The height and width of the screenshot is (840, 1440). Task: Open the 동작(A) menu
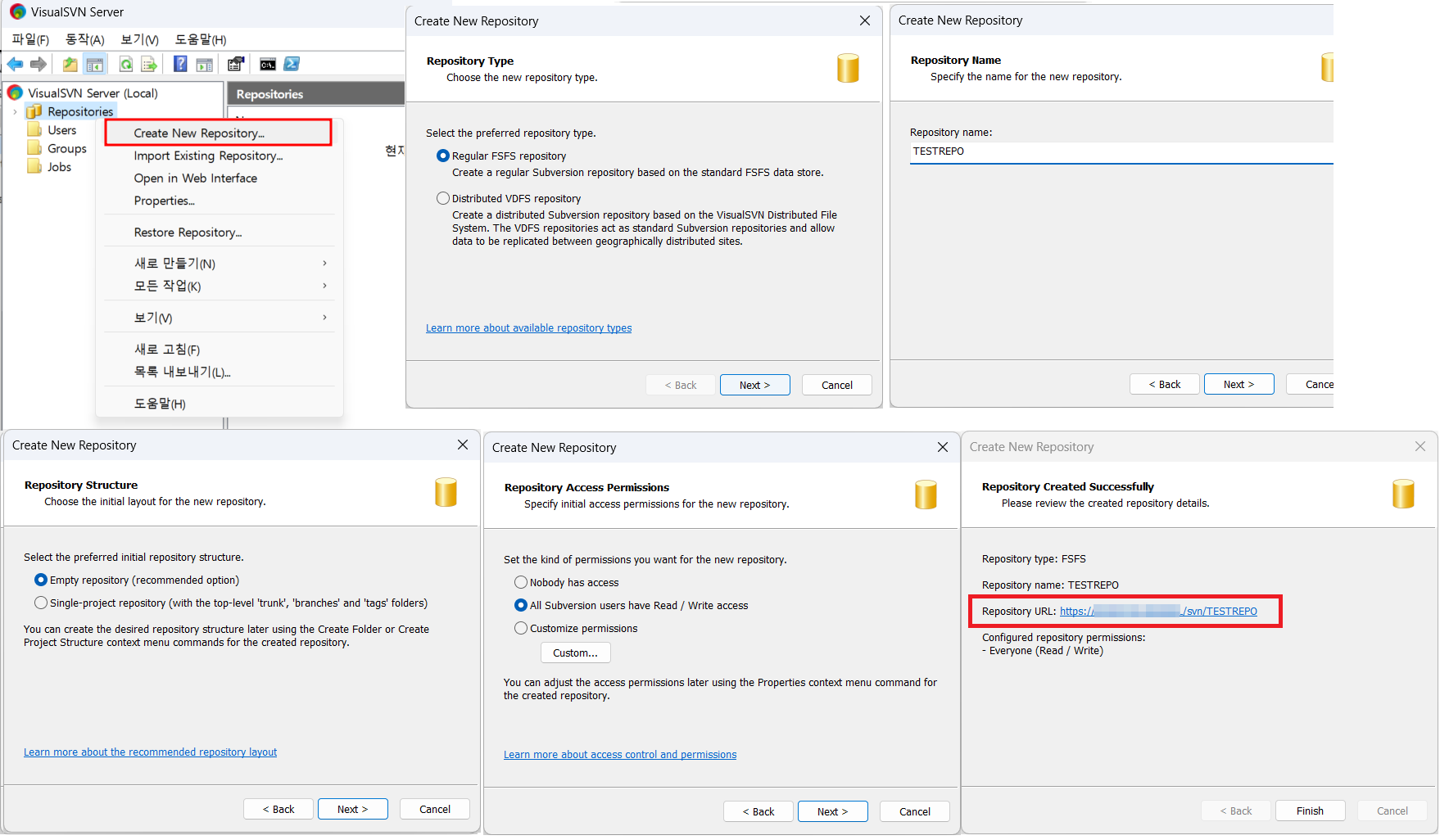point(85,39)
